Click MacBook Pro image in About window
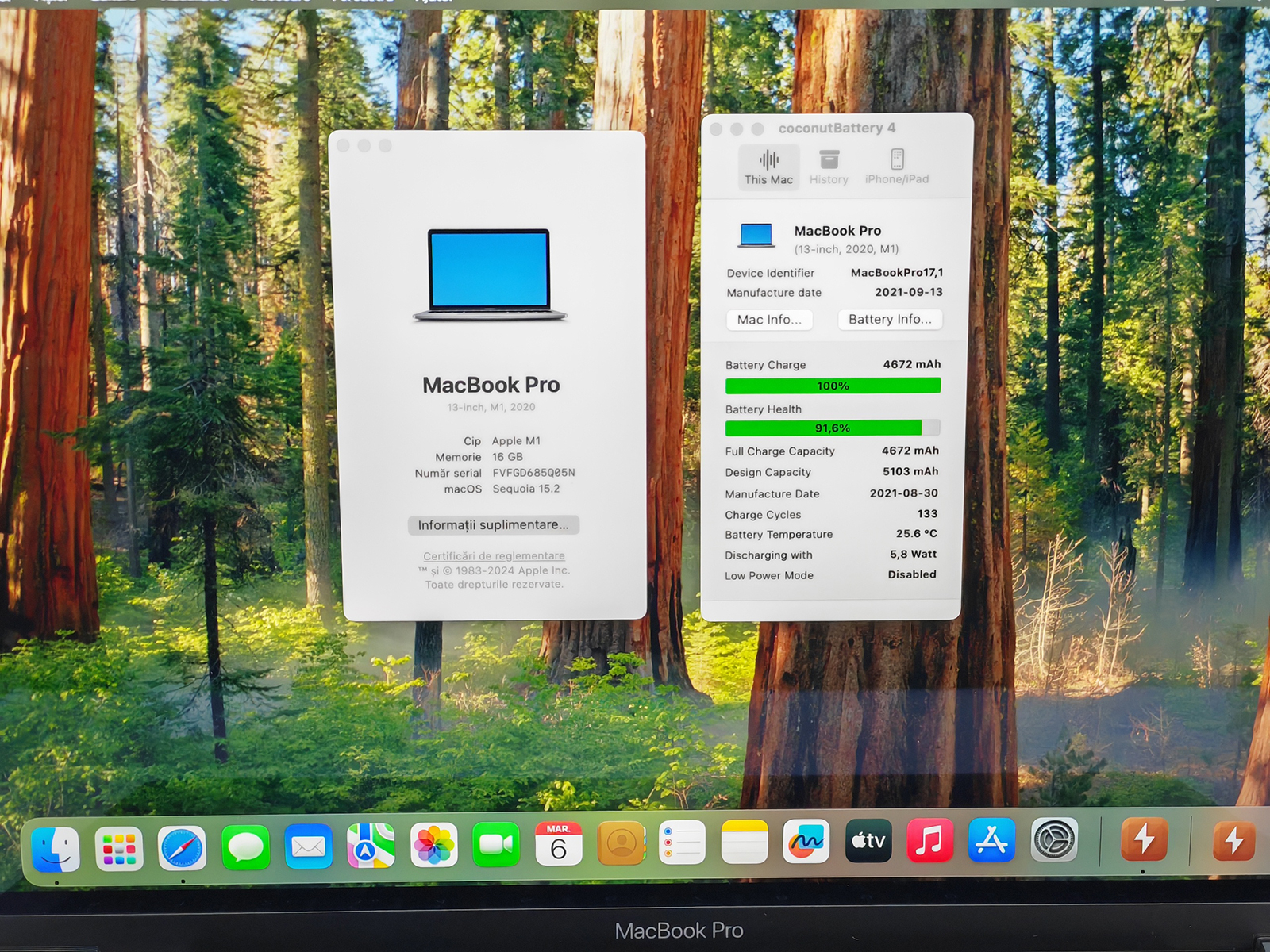Image resolution: width=1270 pixels, height=952 pixels. click(x=489, y=275)
